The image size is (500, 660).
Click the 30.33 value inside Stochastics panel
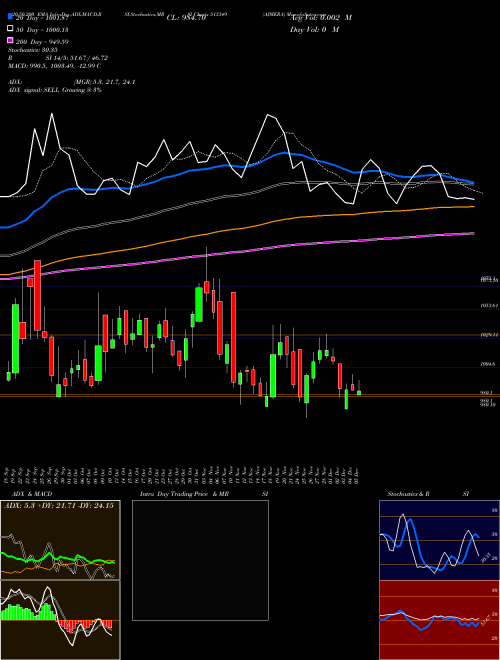click(x=485, y=558)
